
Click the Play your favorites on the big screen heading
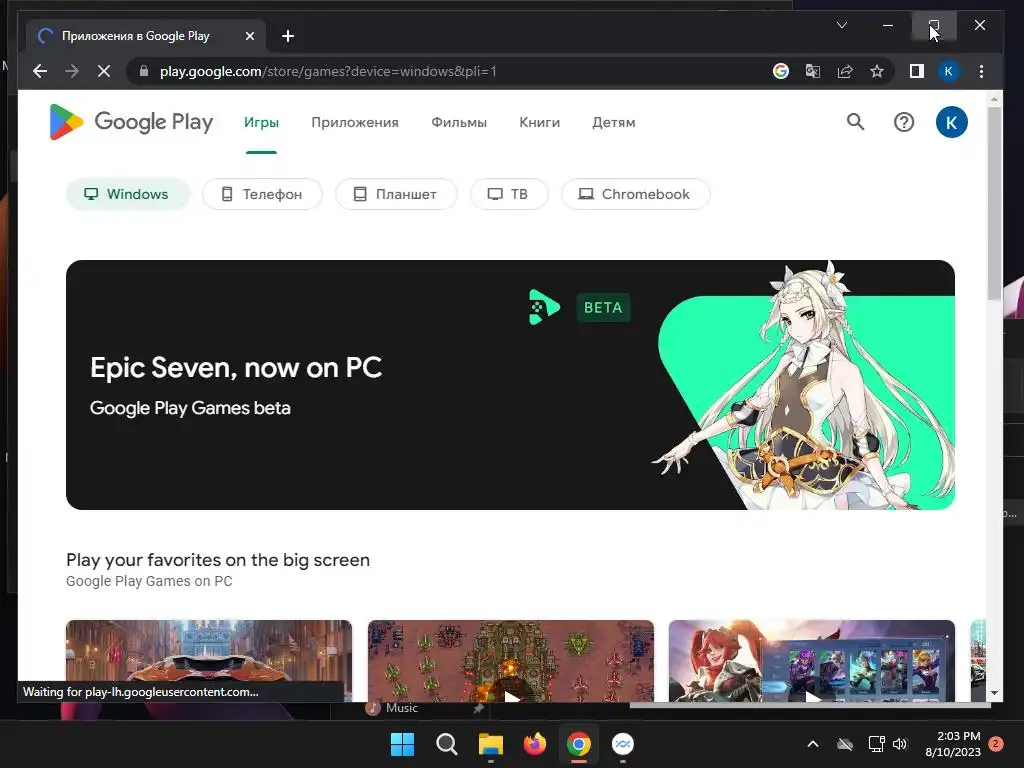[217, 560]
